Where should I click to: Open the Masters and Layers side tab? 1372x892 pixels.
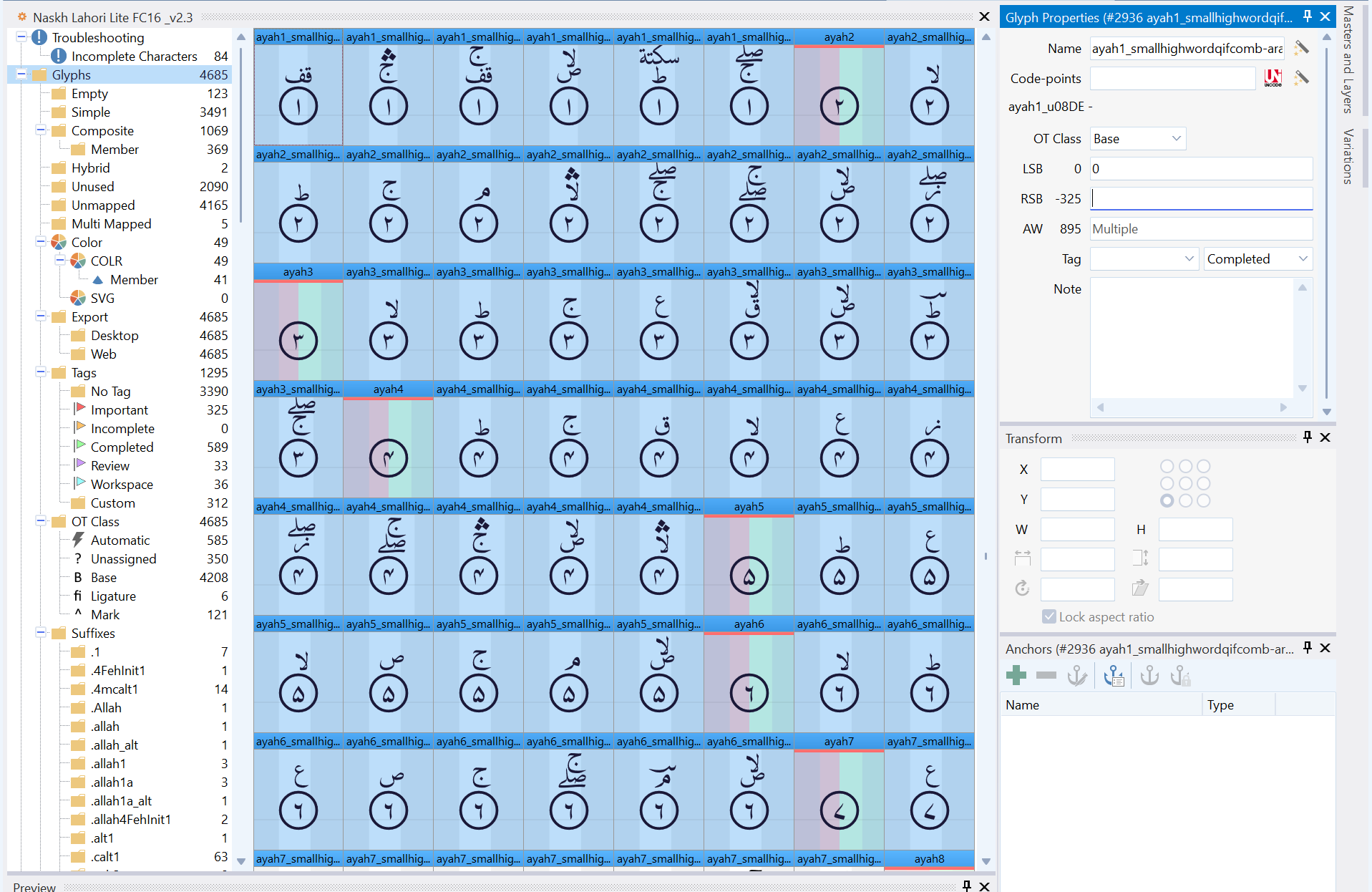[1348, 59]
